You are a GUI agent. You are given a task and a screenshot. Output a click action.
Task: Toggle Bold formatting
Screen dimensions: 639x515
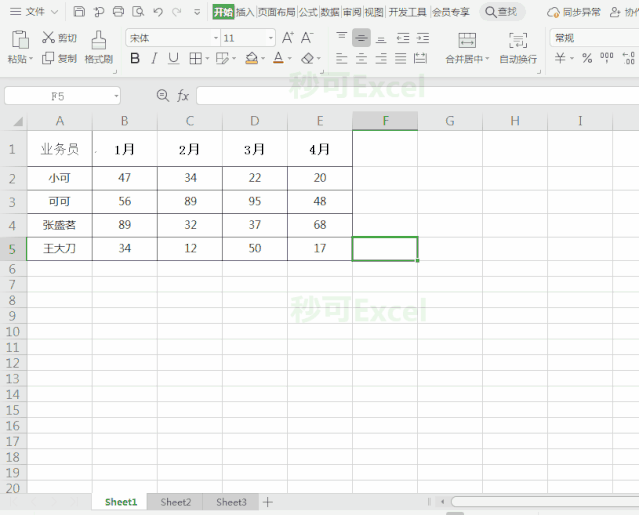pyautogui.click(x=135, y=59)
